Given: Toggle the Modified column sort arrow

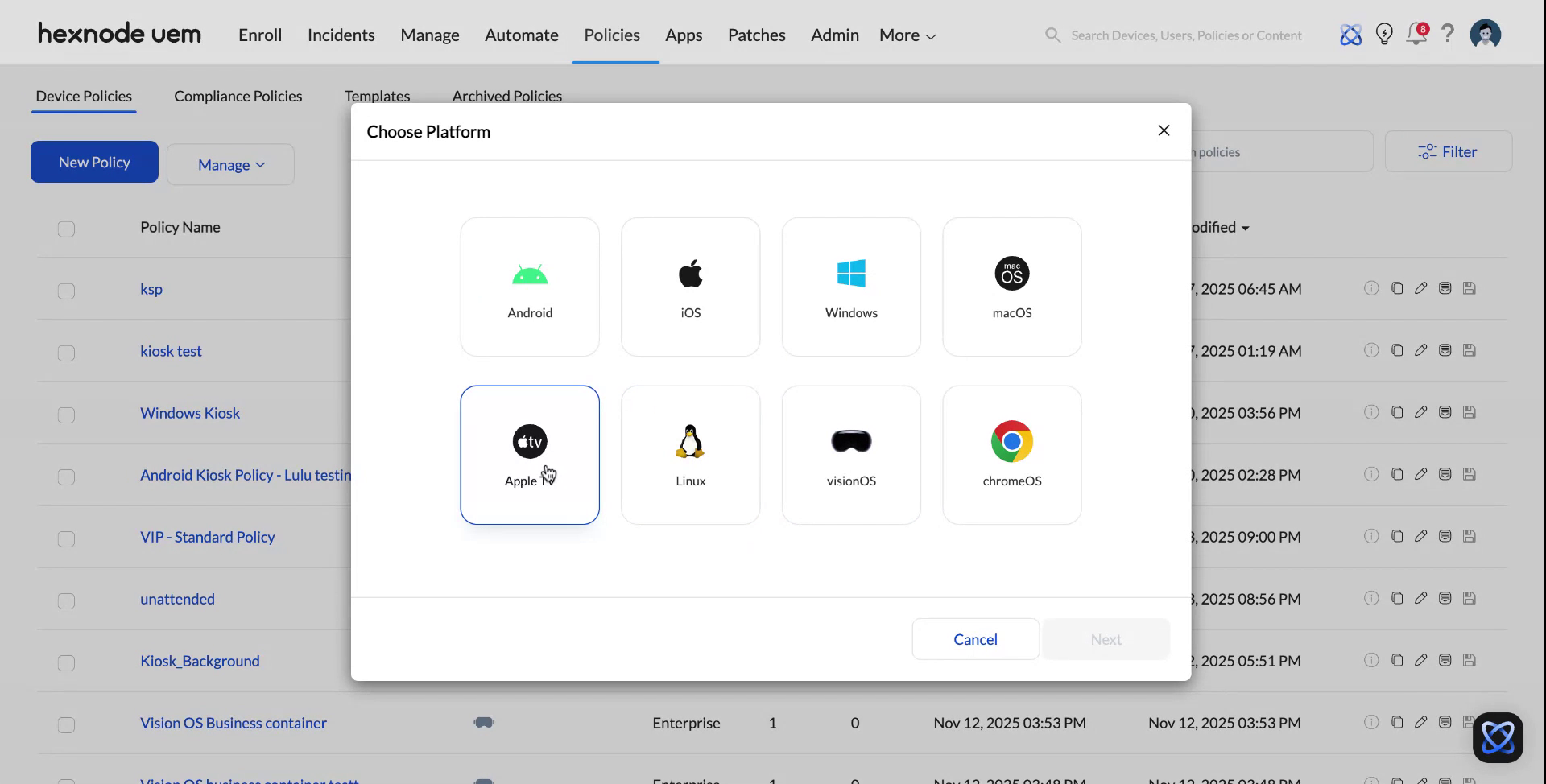Looking at the screenshot, I should (x=1245, y=228).
